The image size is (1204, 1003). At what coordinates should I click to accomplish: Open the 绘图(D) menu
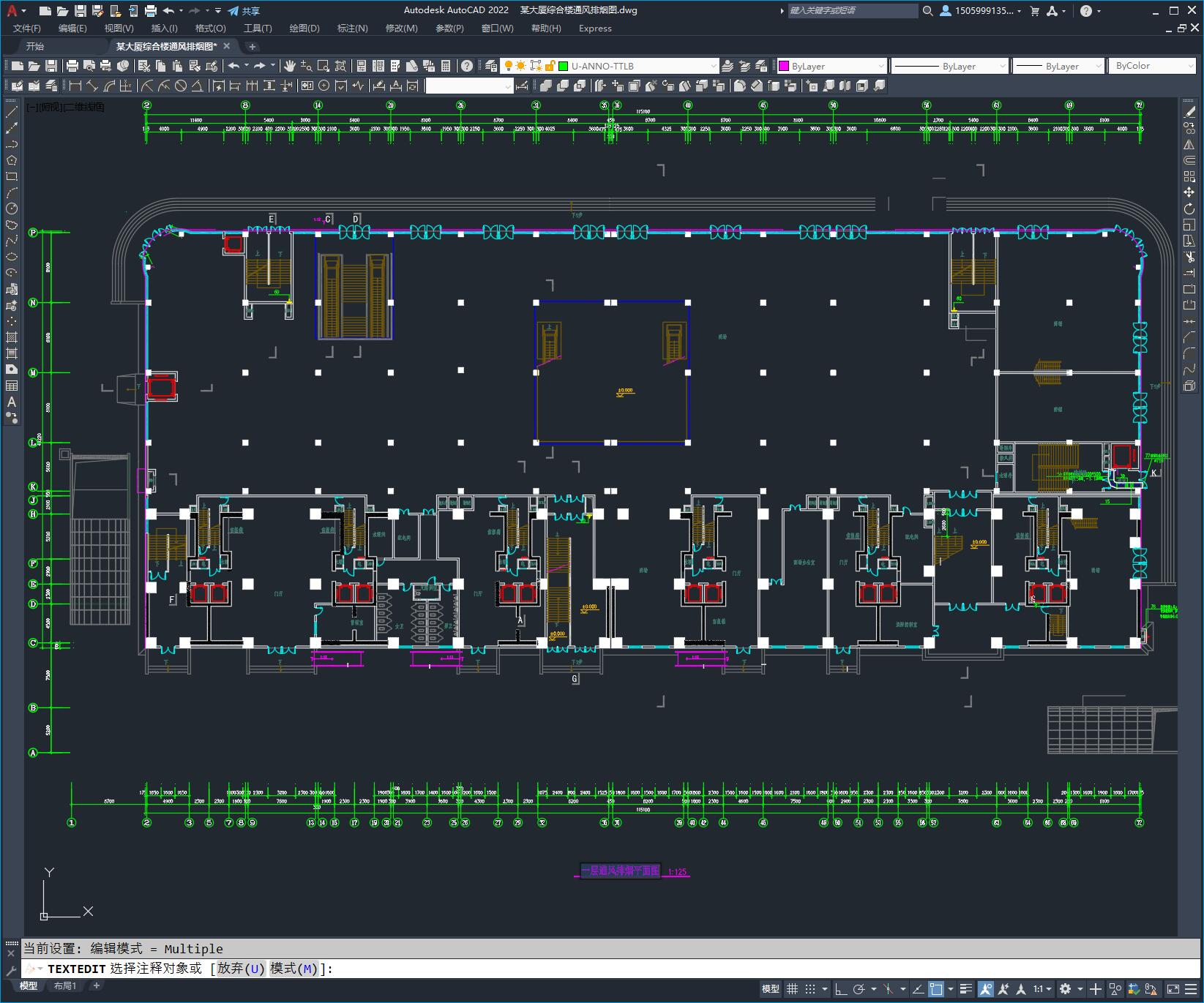click(x=304, y=29)
